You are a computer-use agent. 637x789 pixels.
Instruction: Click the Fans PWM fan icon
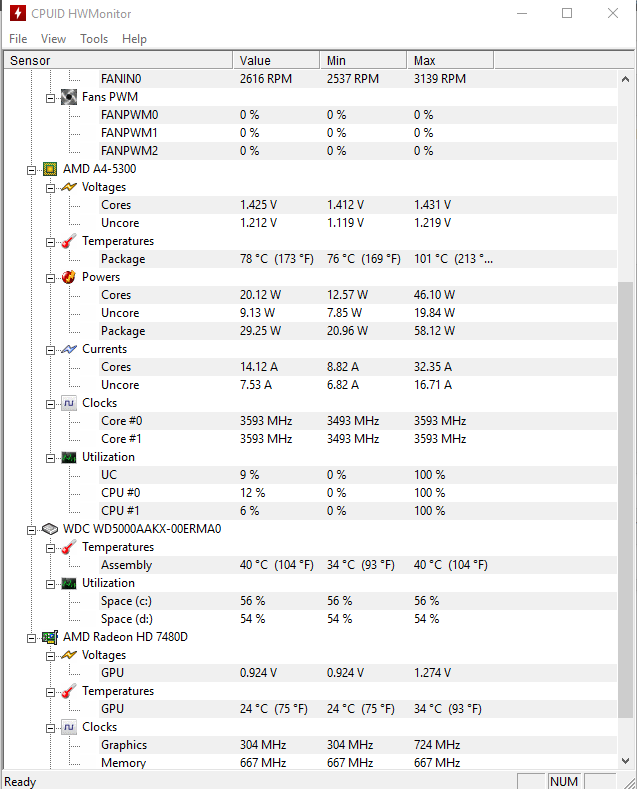[x=69, y=97]
